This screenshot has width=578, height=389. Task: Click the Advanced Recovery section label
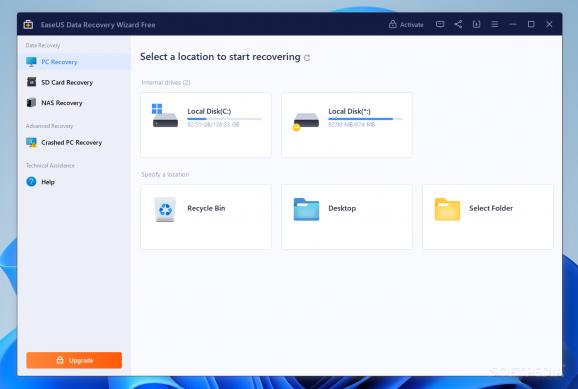tap(49, 126)
